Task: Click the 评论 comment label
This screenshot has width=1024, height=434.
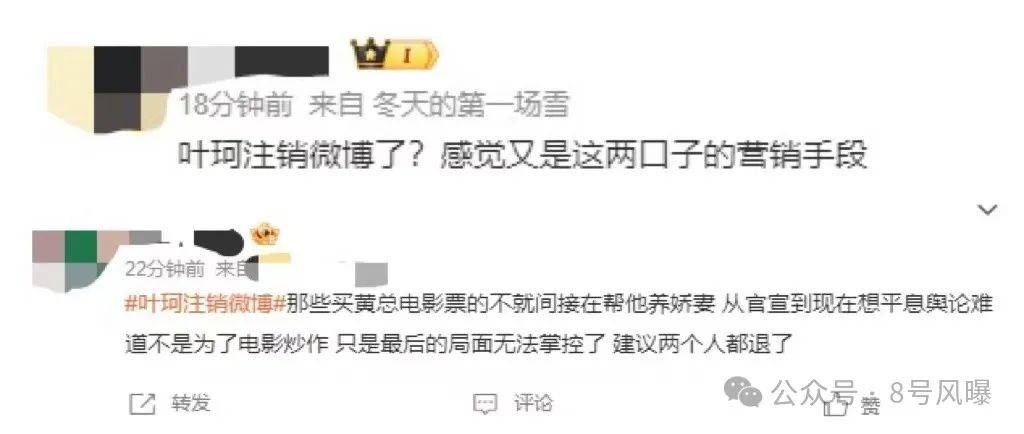Action: tap(533, 403)
